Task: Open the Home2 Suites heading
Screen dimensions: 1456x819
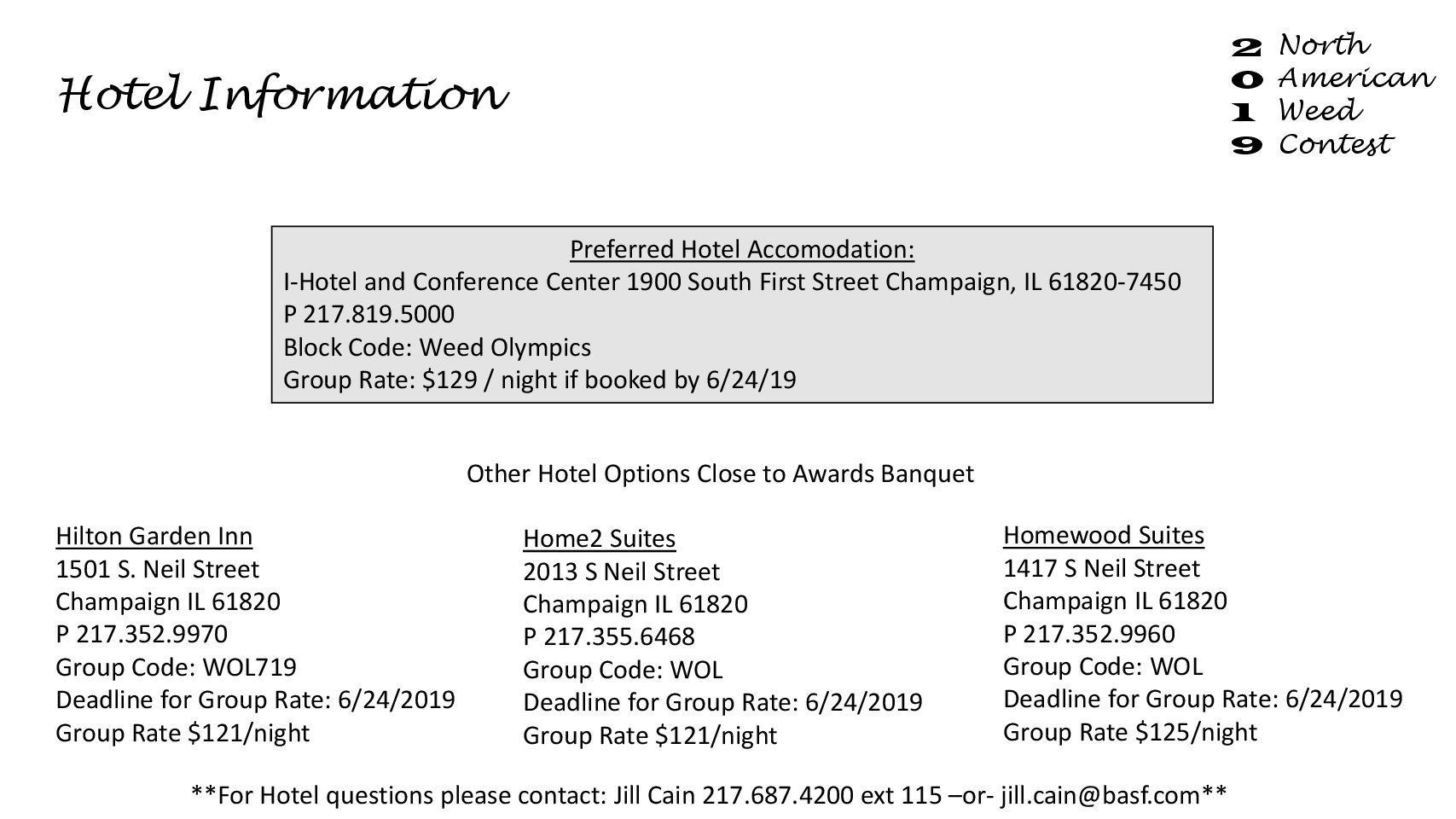Action: click(599, 538)
